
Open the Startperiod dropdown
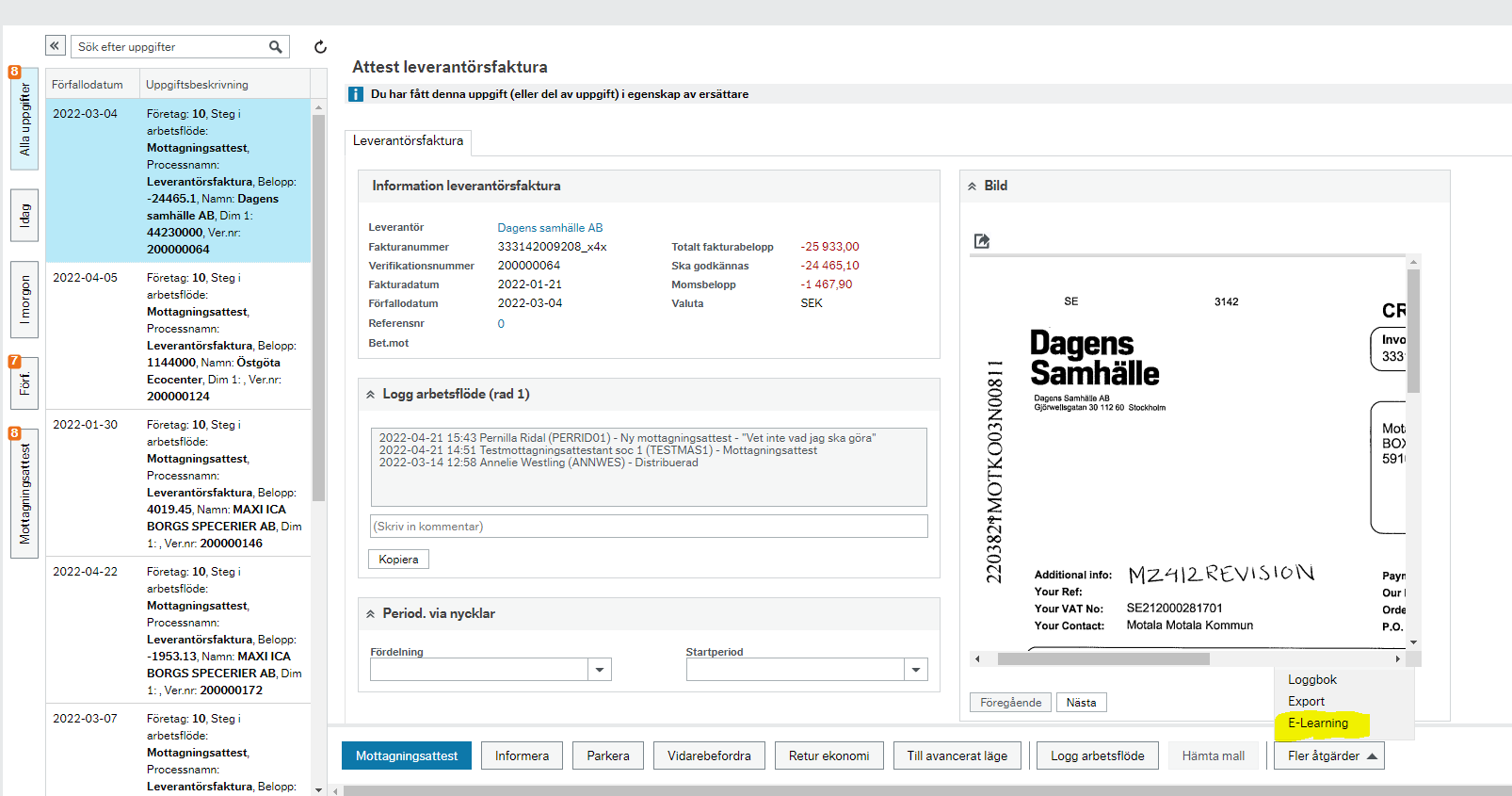[916, 670]
